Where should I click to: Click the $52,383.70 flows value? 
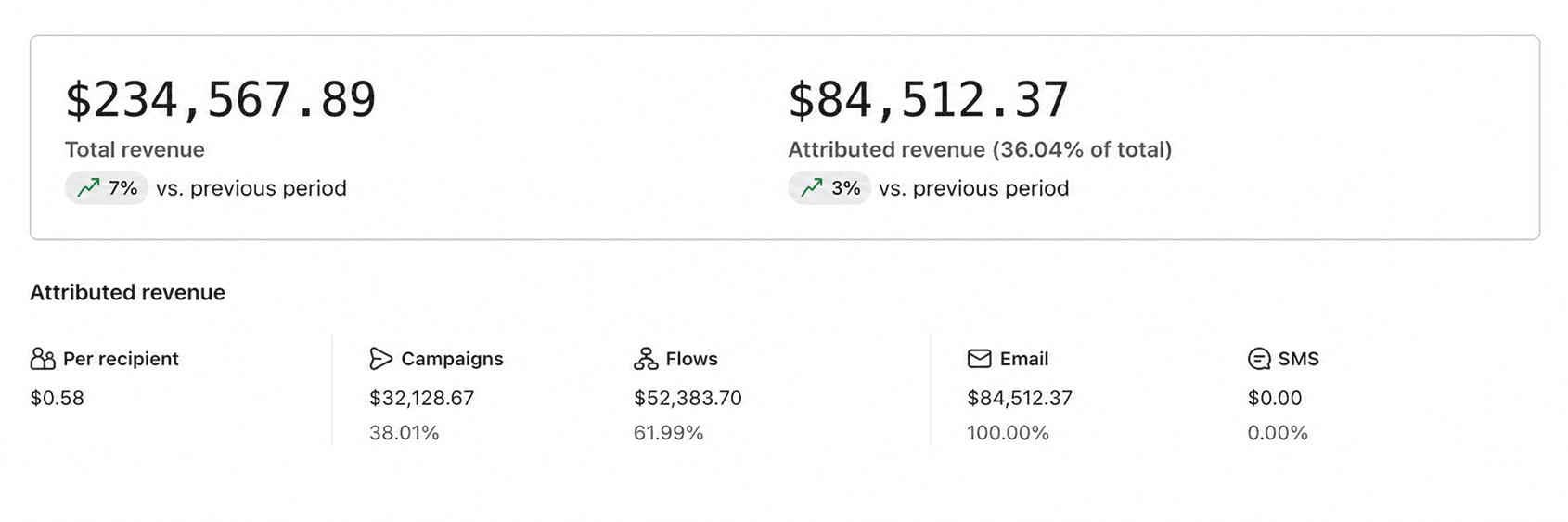pos(688,399)
